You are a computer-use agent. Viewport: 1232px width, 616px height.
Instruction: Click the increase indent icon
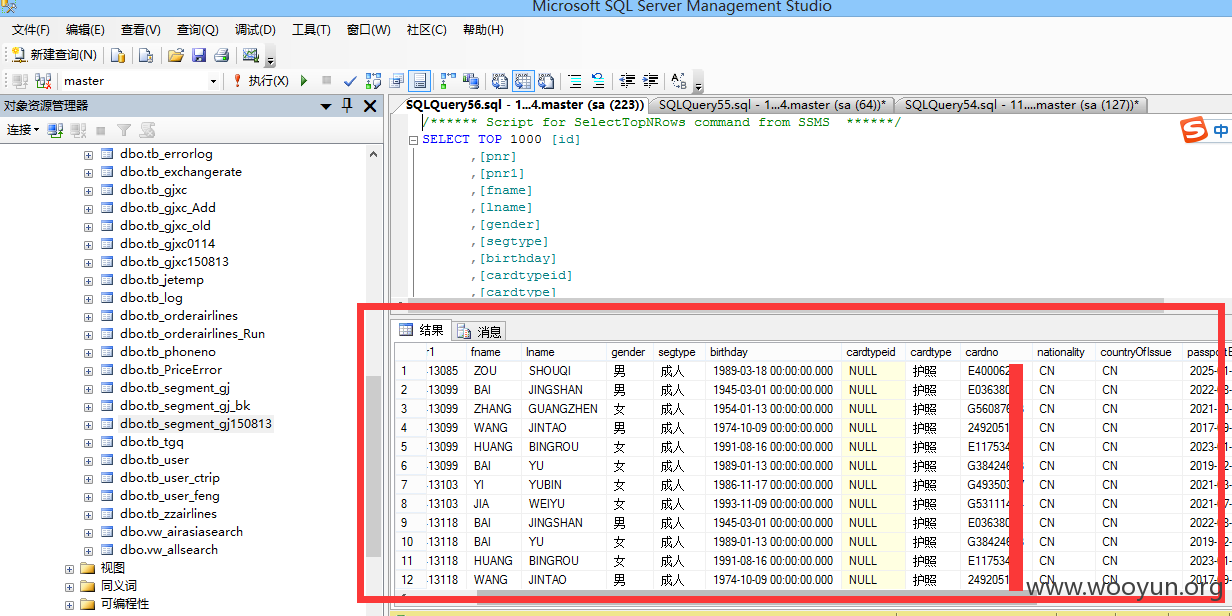[x=650, y=81]
